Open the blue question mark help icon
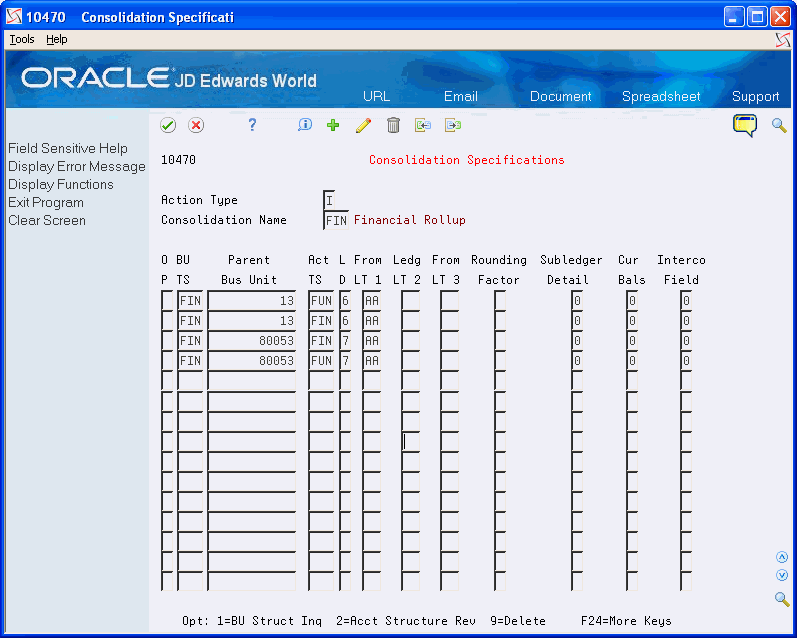797x638 pixels. pos(252,125)
